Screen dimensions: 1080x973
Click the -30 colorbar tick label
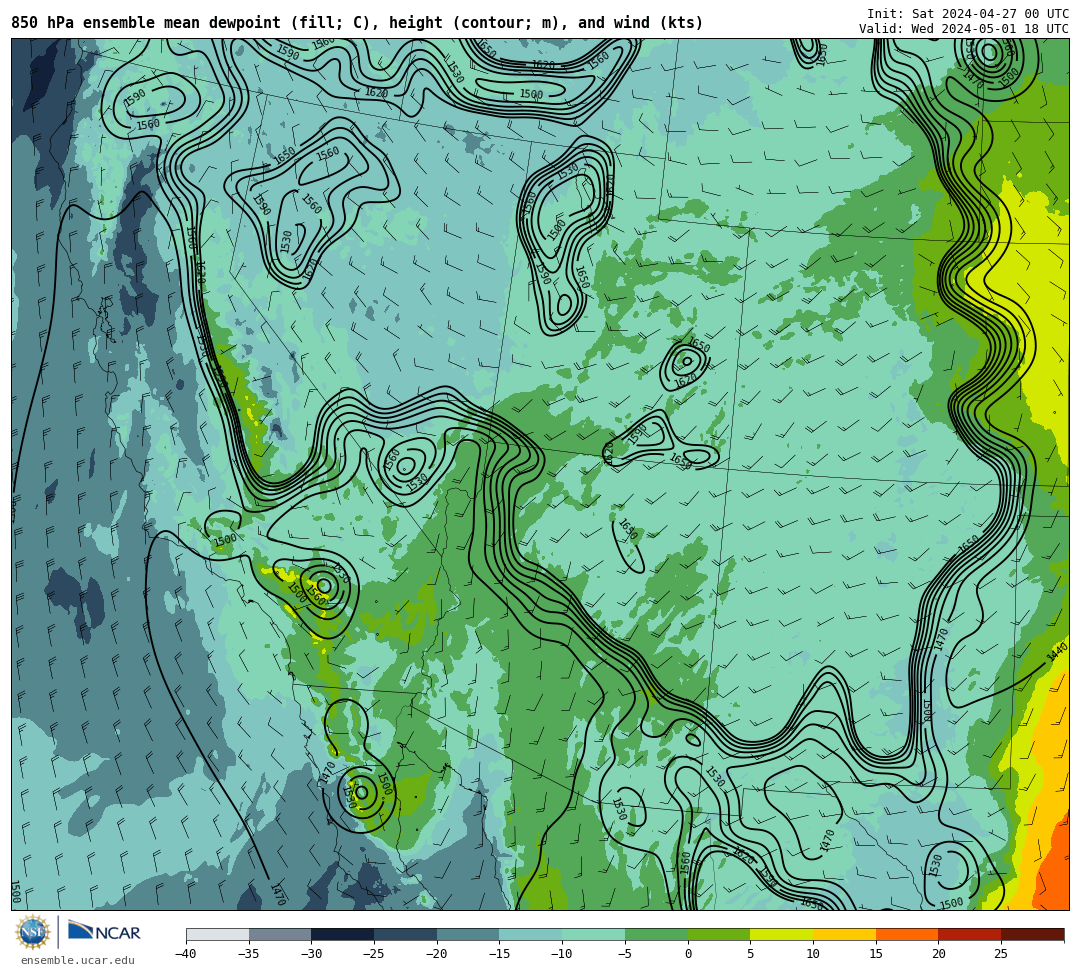click(311, 954)
